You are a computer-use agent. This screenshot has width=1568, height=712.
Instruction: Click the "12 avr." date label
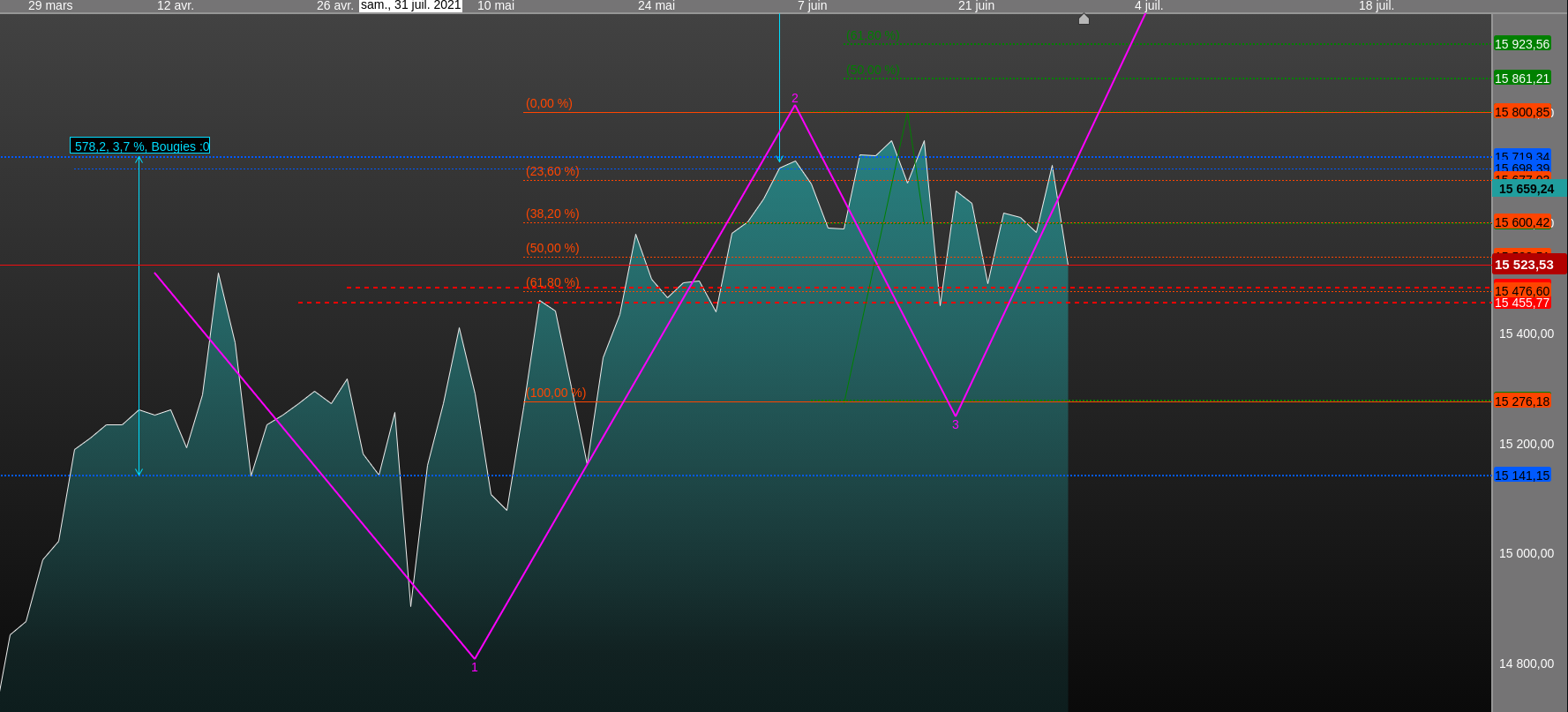pos(176,6)
